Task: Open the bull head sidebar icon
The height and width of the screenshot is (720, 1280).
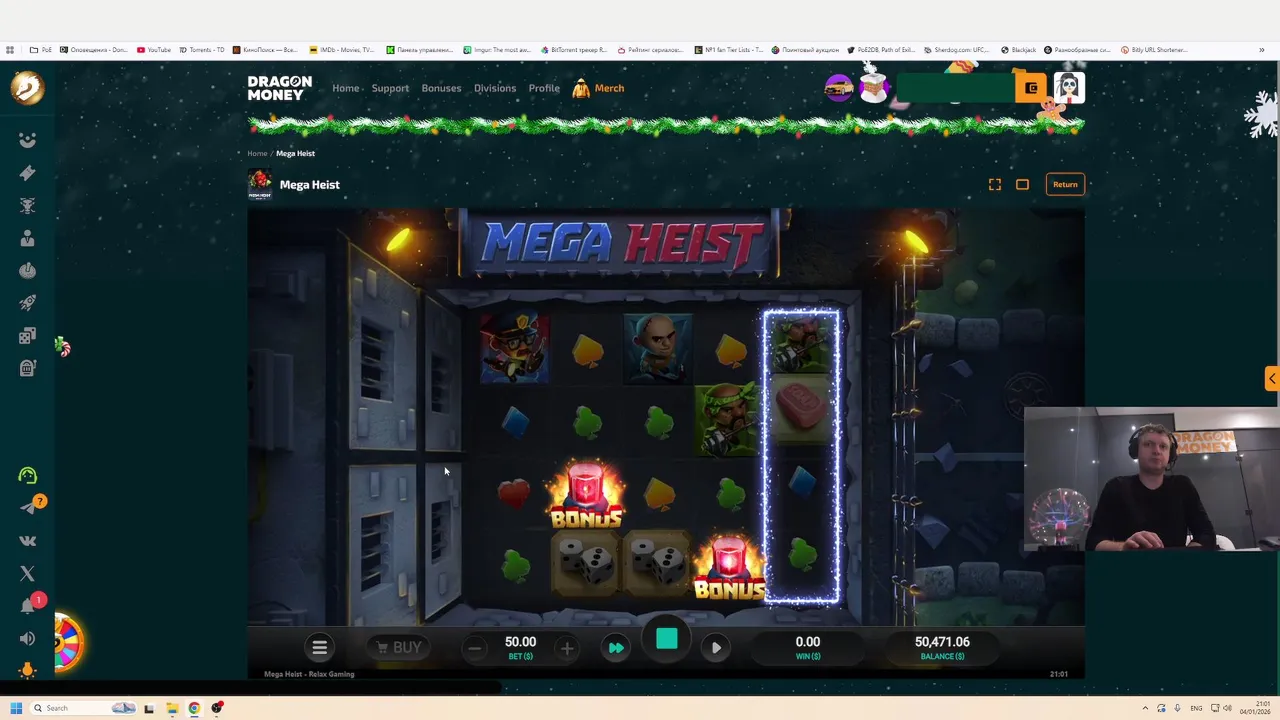Action: point(27,205)
